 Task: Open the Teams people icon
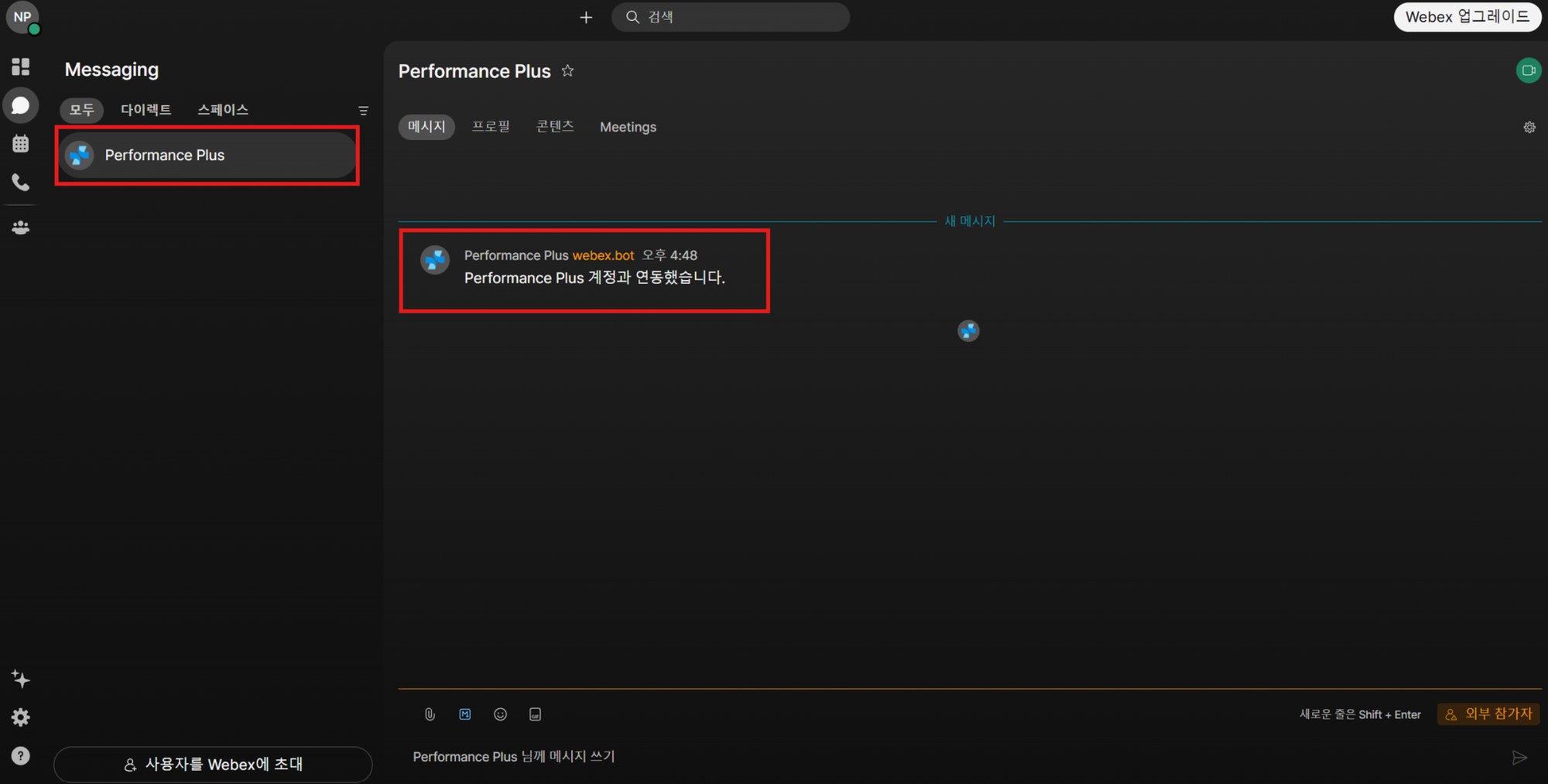point(21,228)
